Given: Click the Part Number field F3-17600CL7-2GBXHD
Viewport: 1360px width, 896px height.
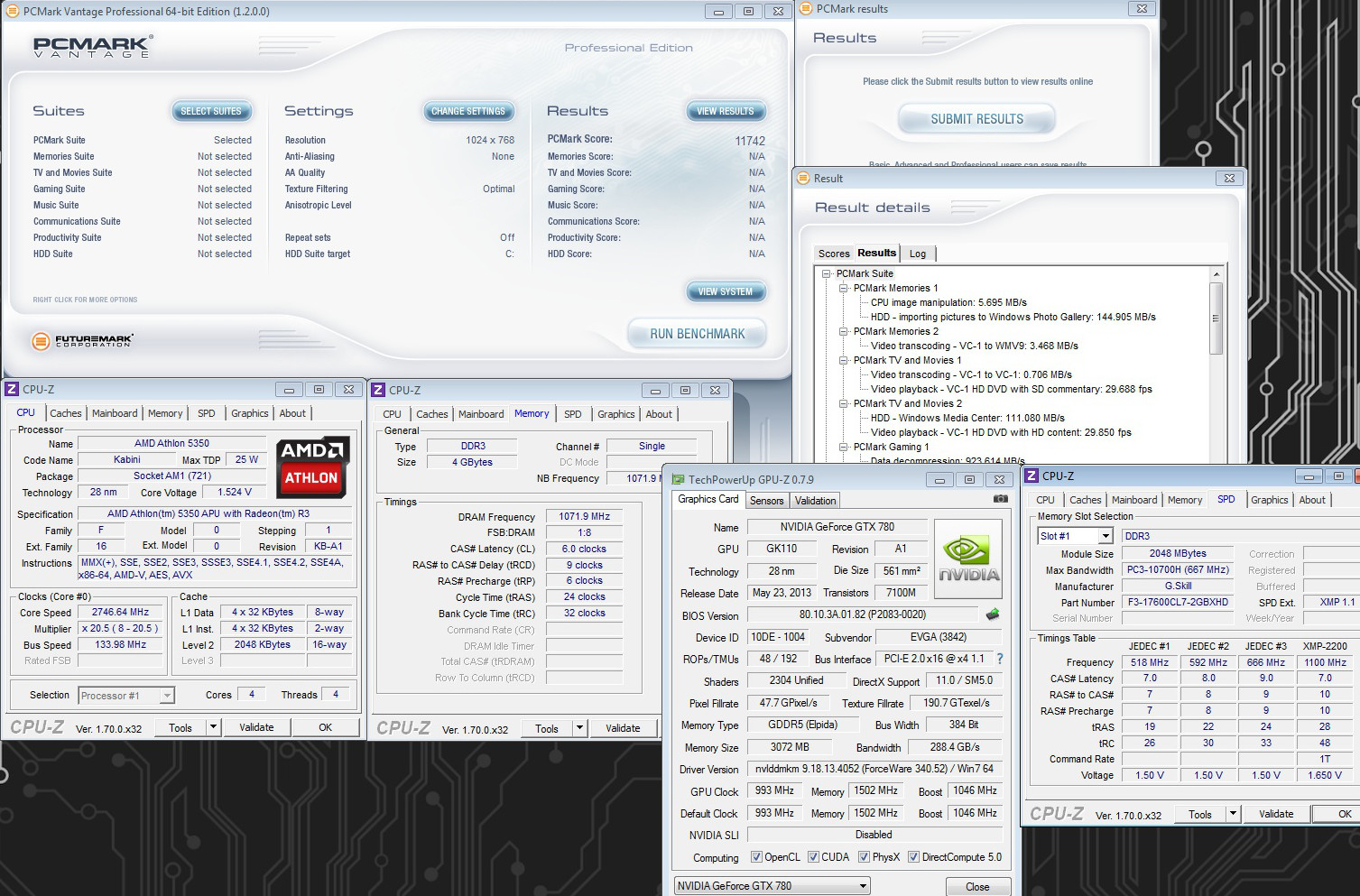Looking at the screenshot, I should (x=1176, y=602).
